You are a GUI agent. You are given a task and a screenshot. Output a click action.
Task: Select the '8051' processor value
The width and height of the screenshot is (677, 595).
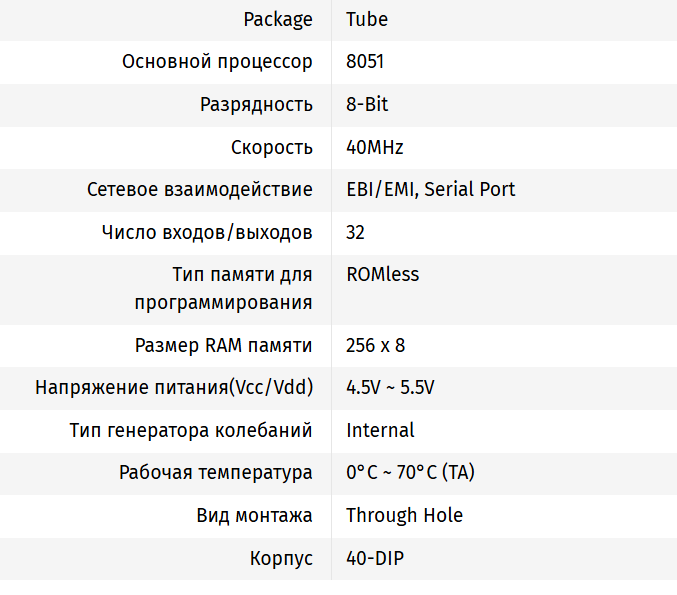coord(365,62)
